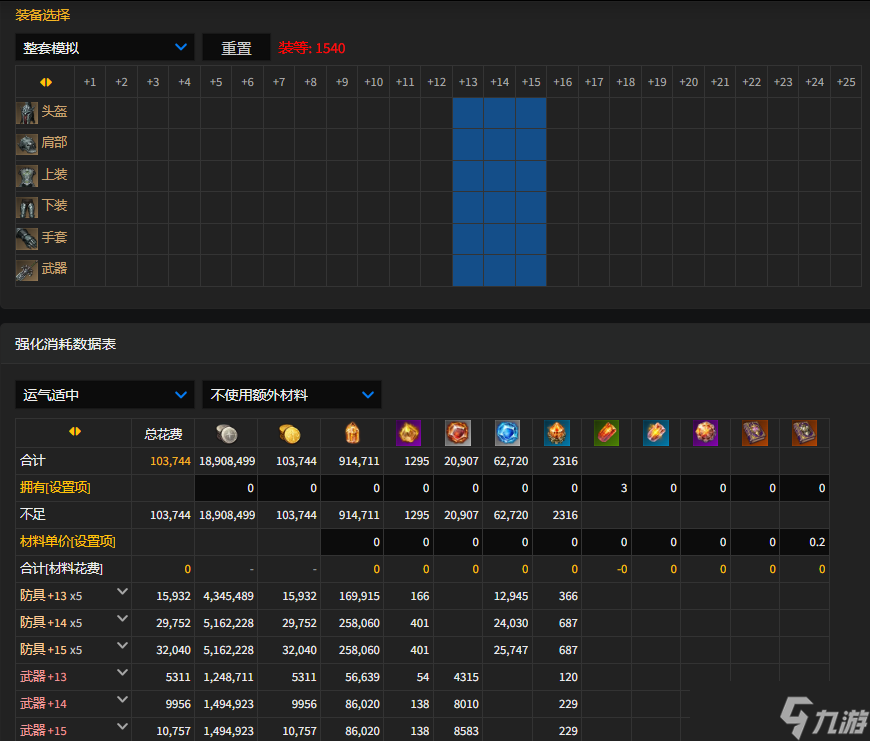Open the 运气适中 luck dropdown

(105, 395)
